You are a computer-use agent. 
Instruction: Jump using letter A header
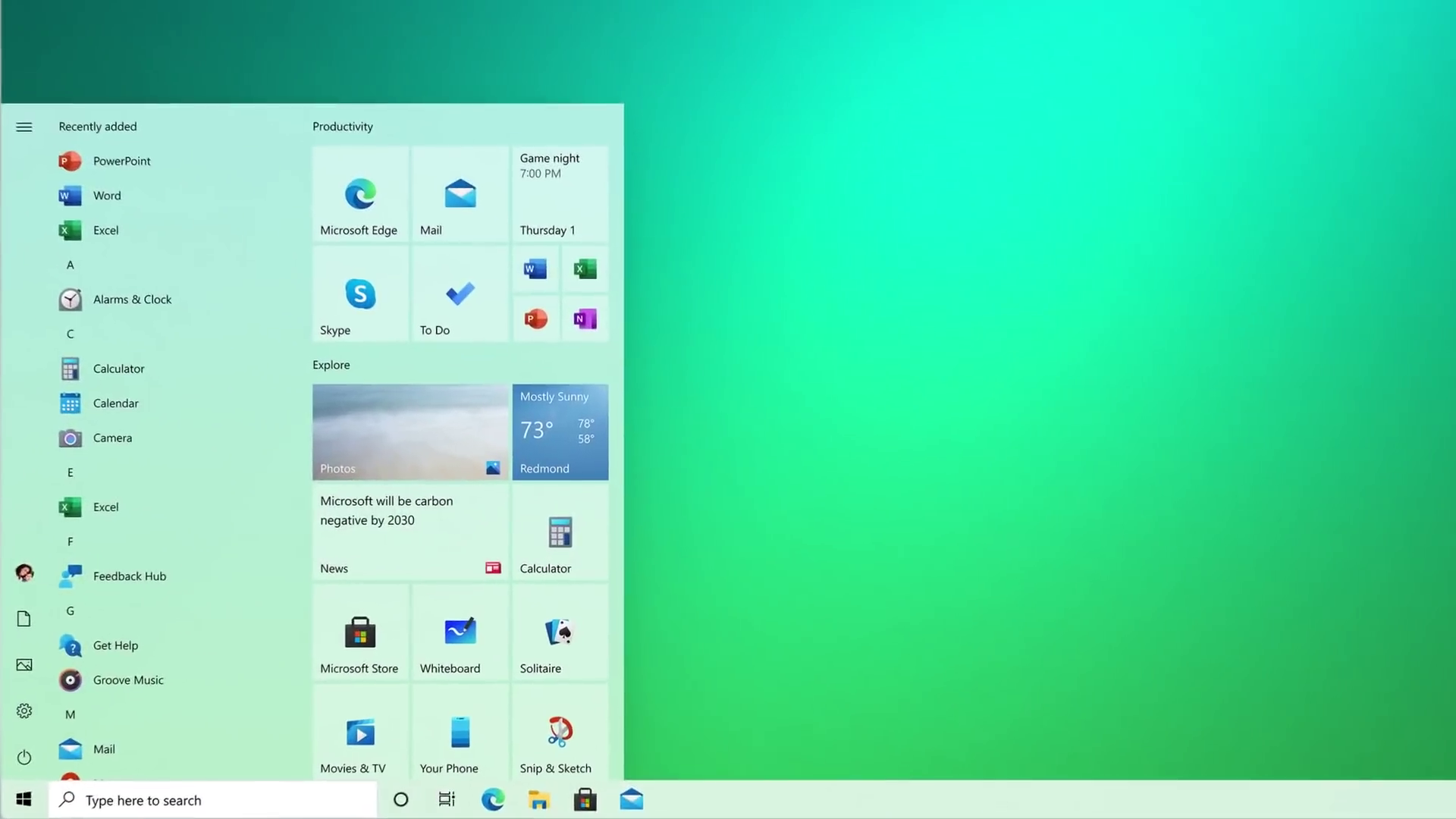71,265
